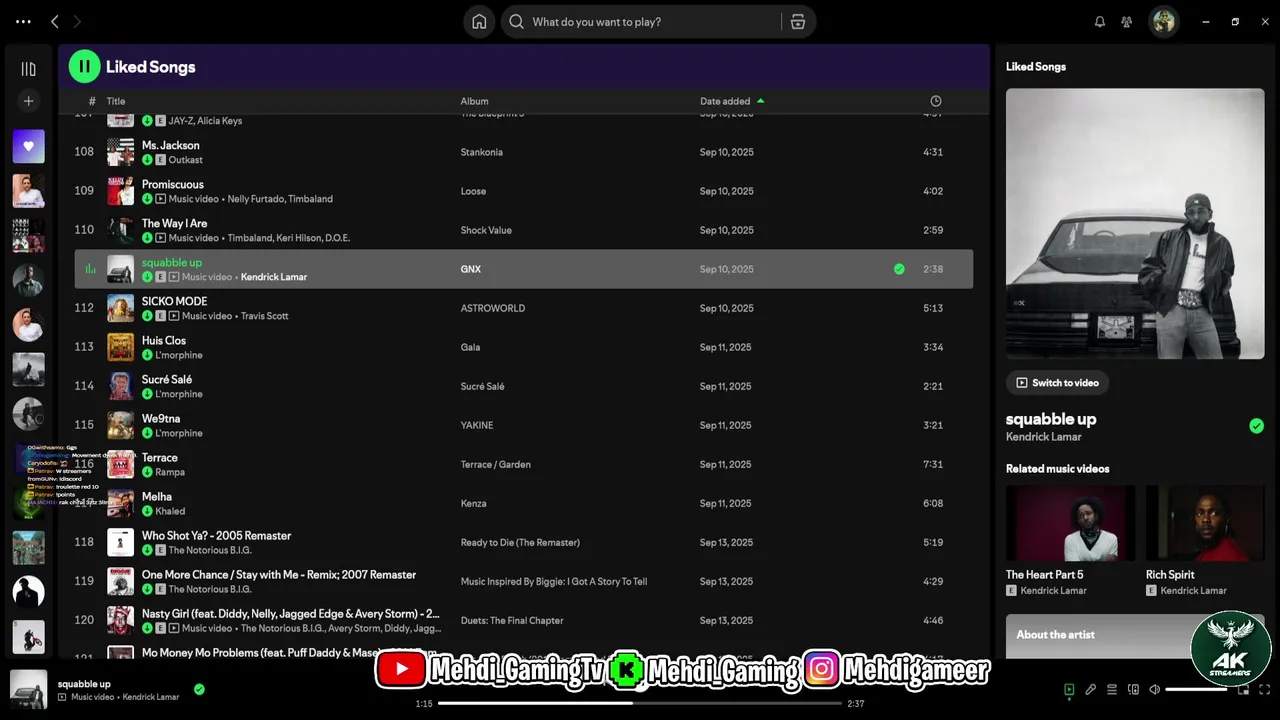Screen dimensions: 1280x720
Task: Click the playback progress bar
Action: pyautogui.click(x=640, y=703)
